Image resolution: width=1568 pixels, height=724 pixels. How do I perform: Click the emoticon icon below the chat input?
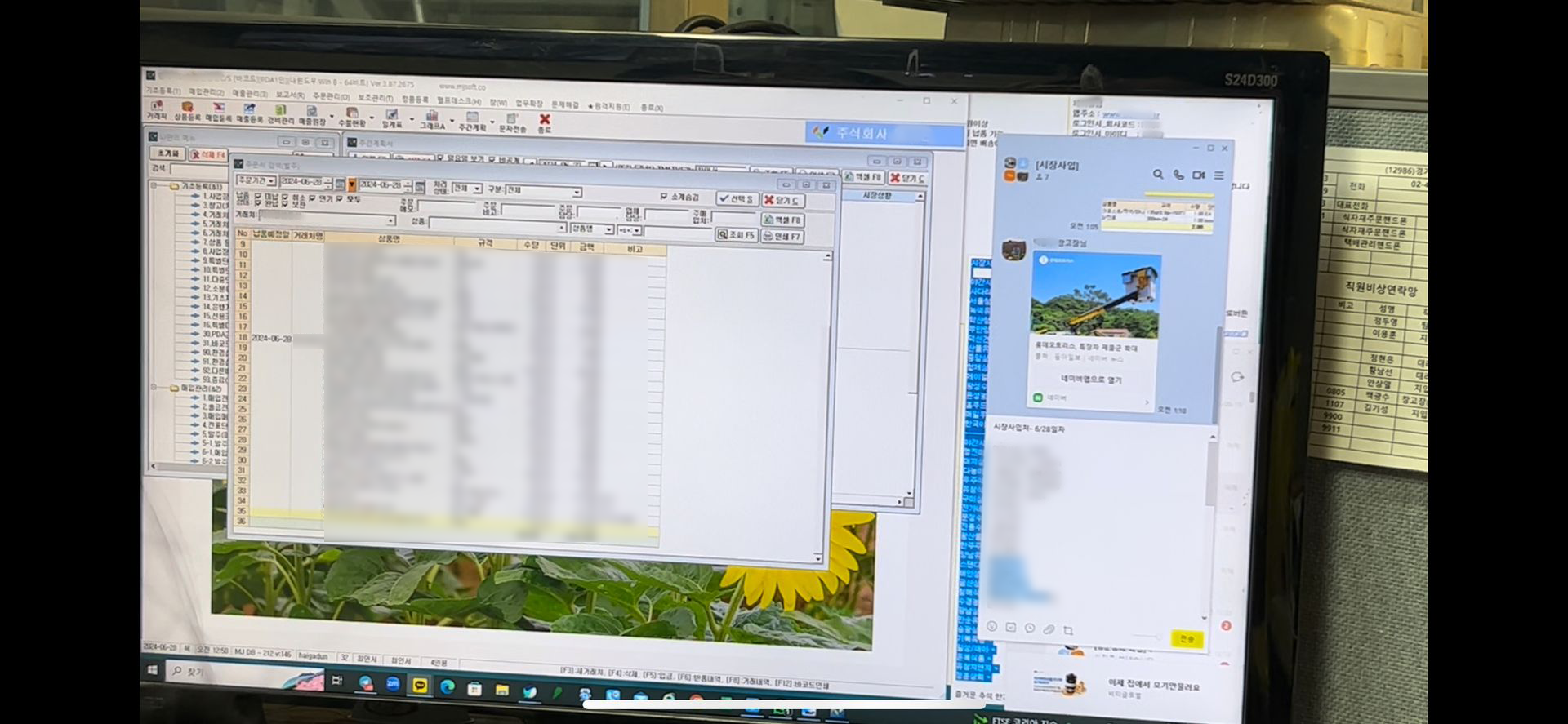tap(991, 626)
